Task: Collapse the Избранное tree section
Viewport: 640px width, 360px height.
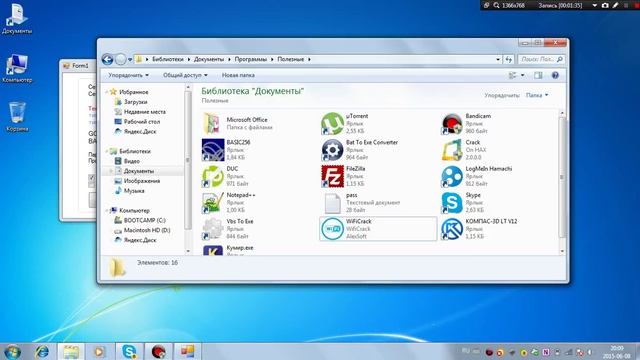Action: [x=107, y=92]
